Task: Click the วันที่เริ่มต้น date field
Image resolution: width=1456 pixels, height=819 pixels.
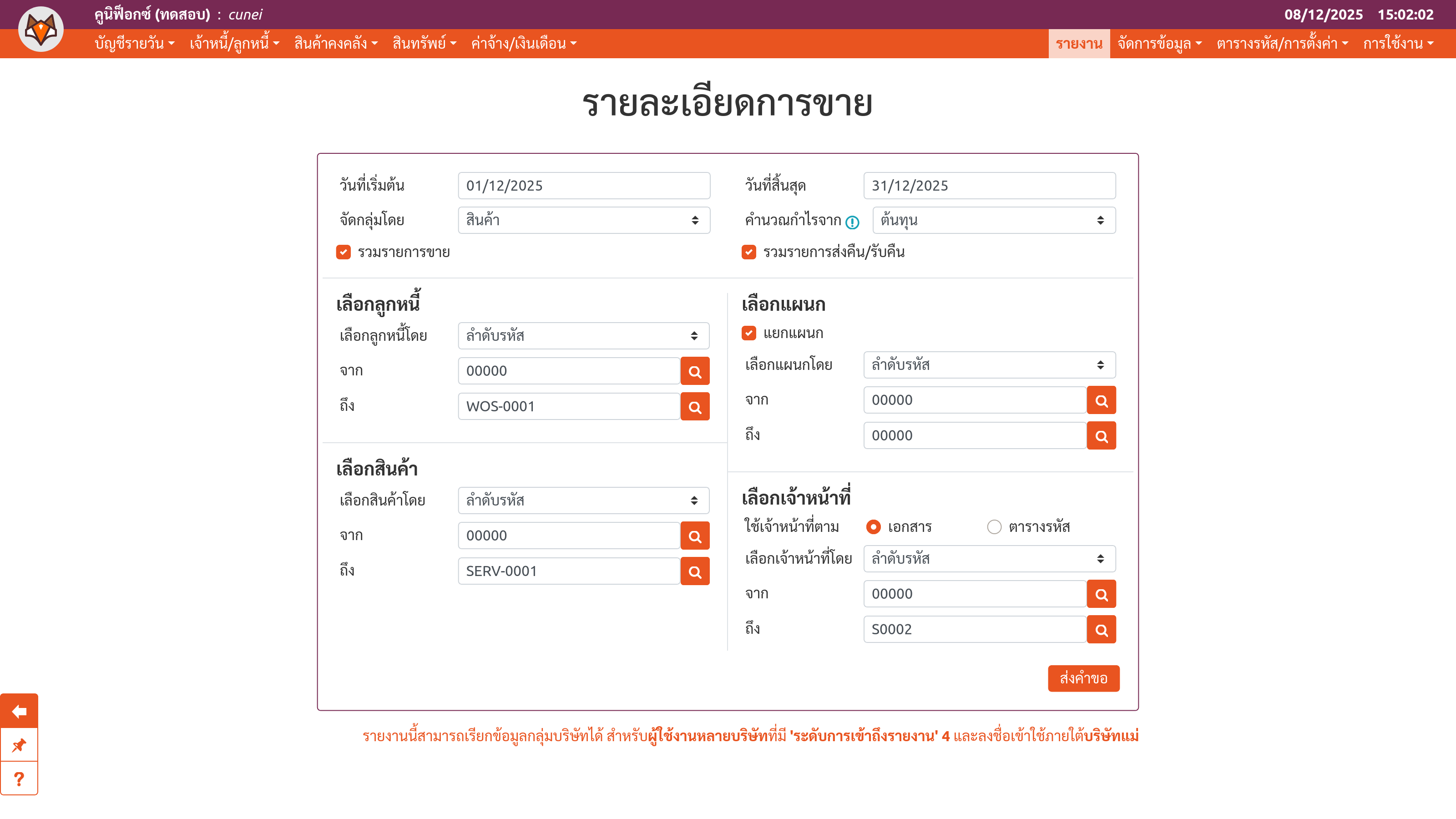Action: 583,186
